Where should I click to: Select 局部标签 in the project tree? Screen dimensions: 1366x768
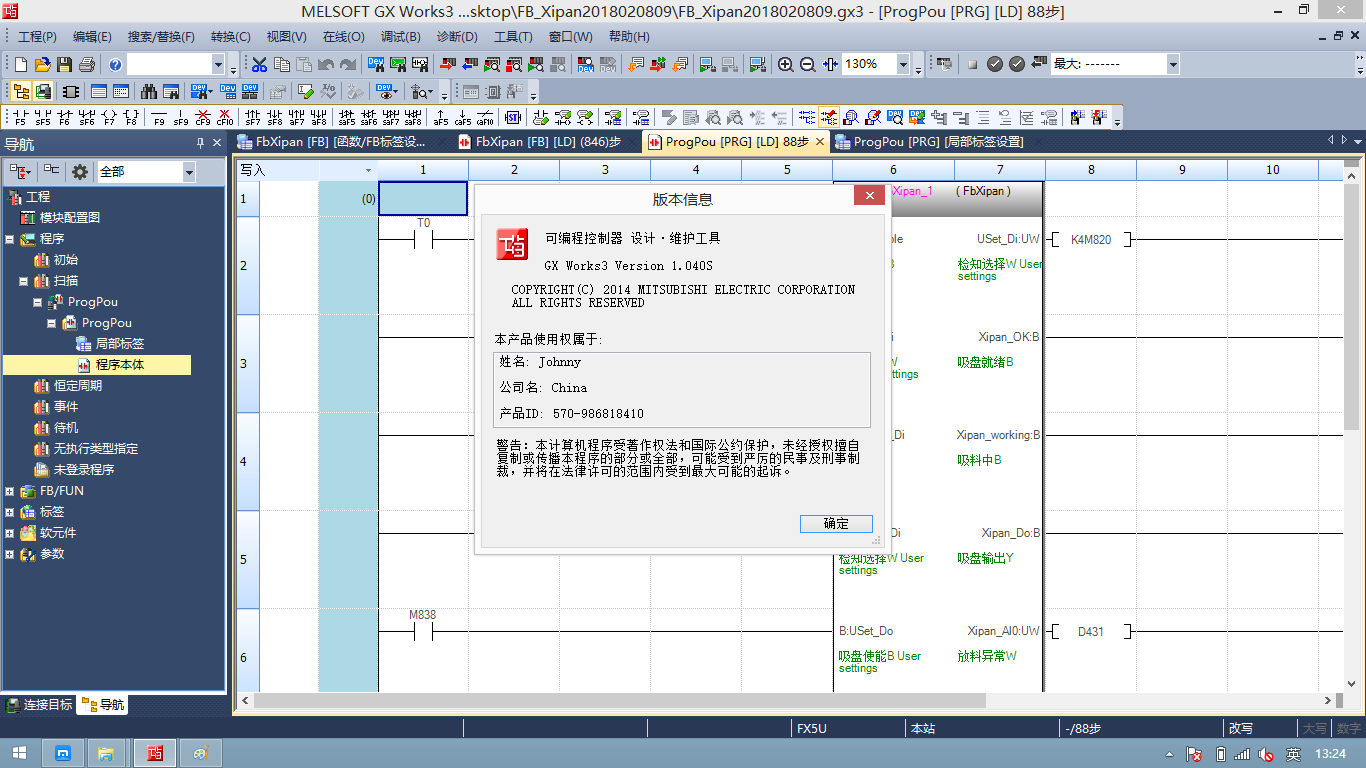[119, 344]
